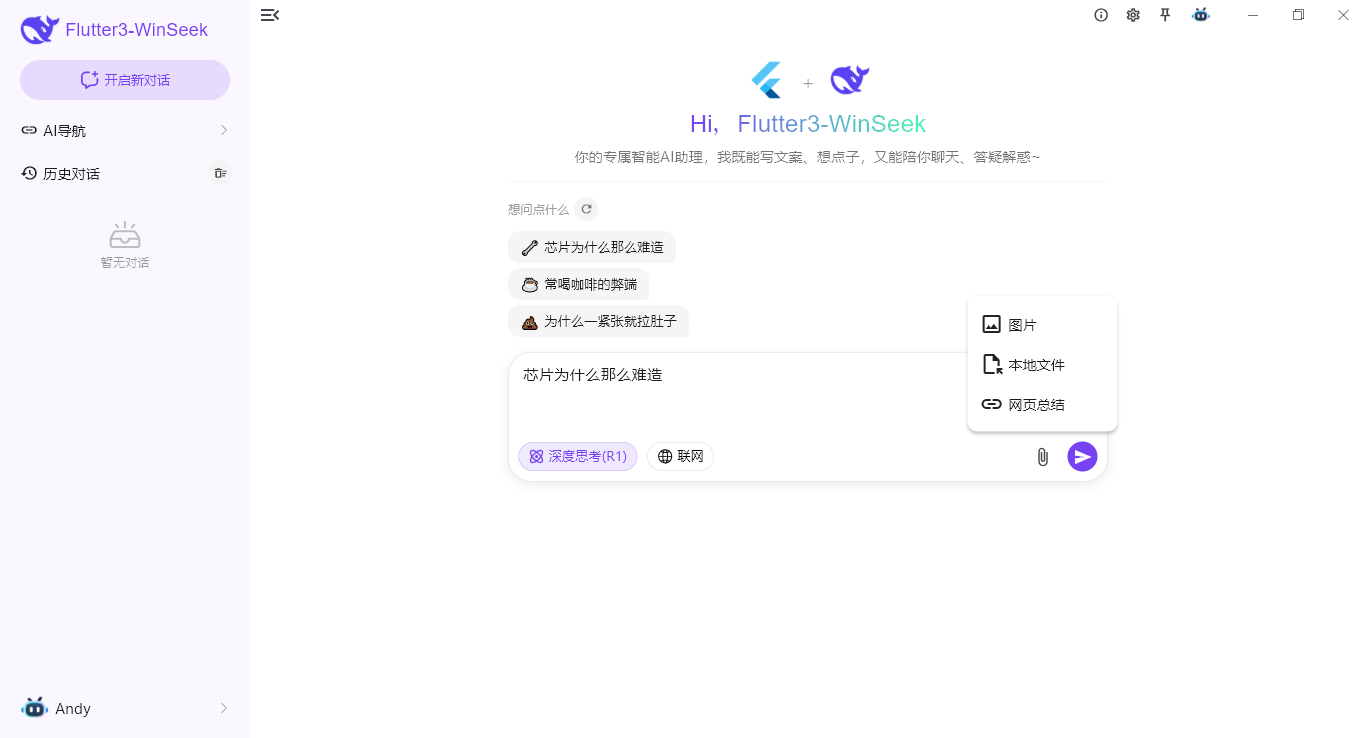The image size is (1366, 738).
Task: Start a new chat with 开启新对话
Action: pos(124,79)
